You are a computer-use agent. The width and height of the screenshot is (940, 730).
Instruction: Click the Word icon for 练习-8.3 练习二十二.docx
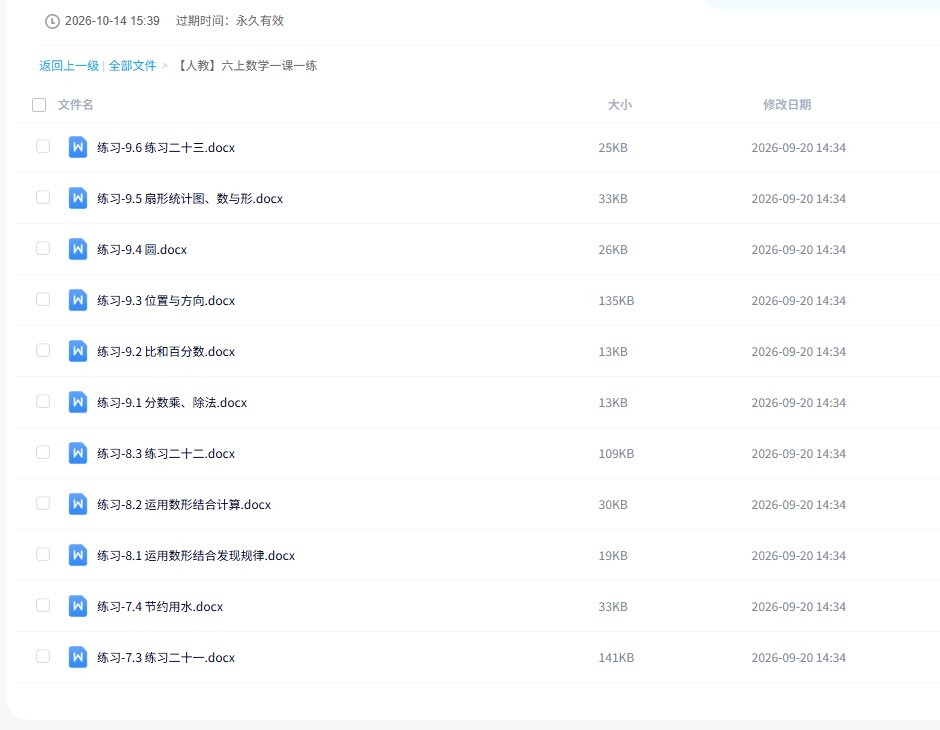click(x=78, y=453)
